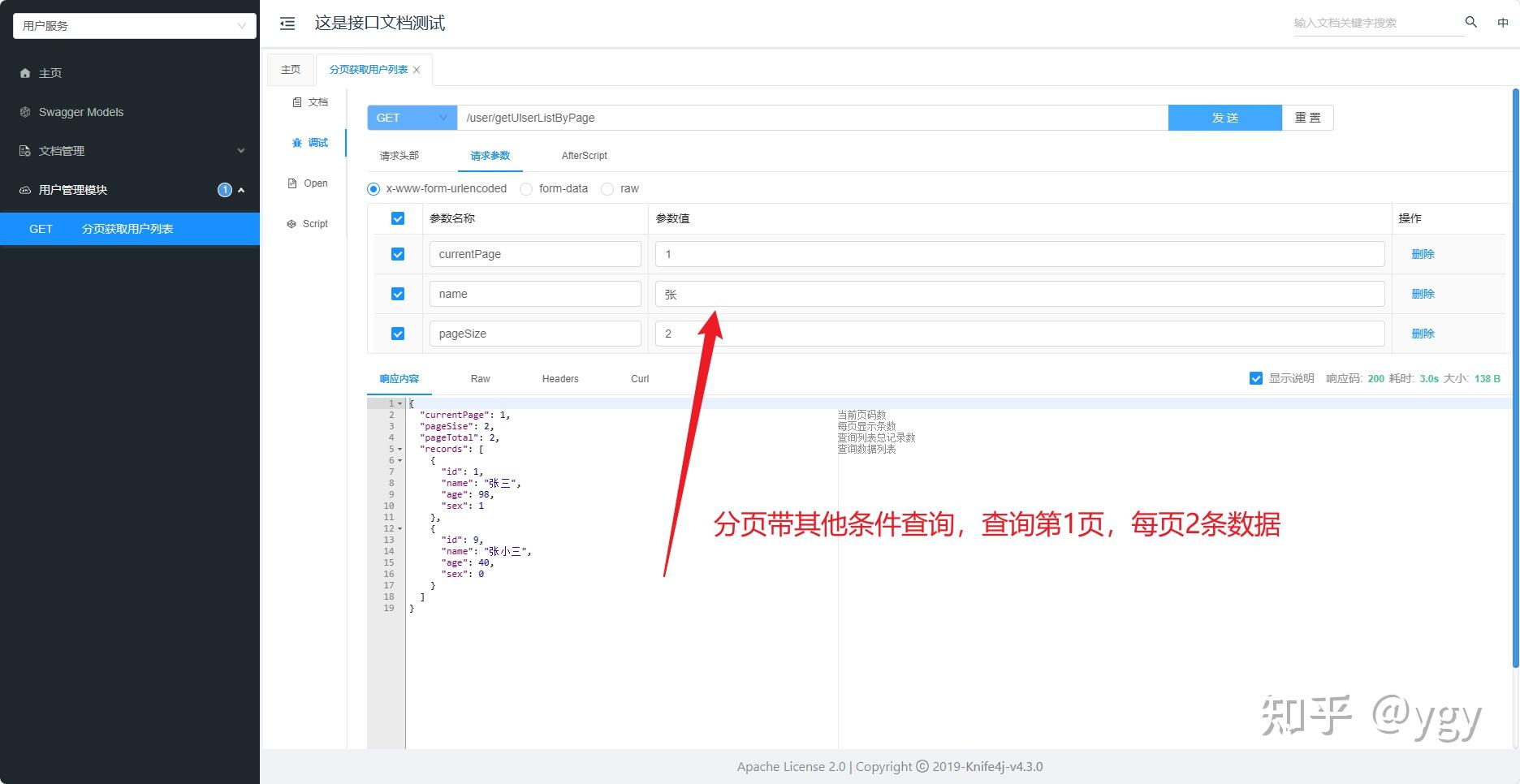Click the search magnifier icon top right
The height and width of the screenshot is (784, 1520).
[1470, 23]
